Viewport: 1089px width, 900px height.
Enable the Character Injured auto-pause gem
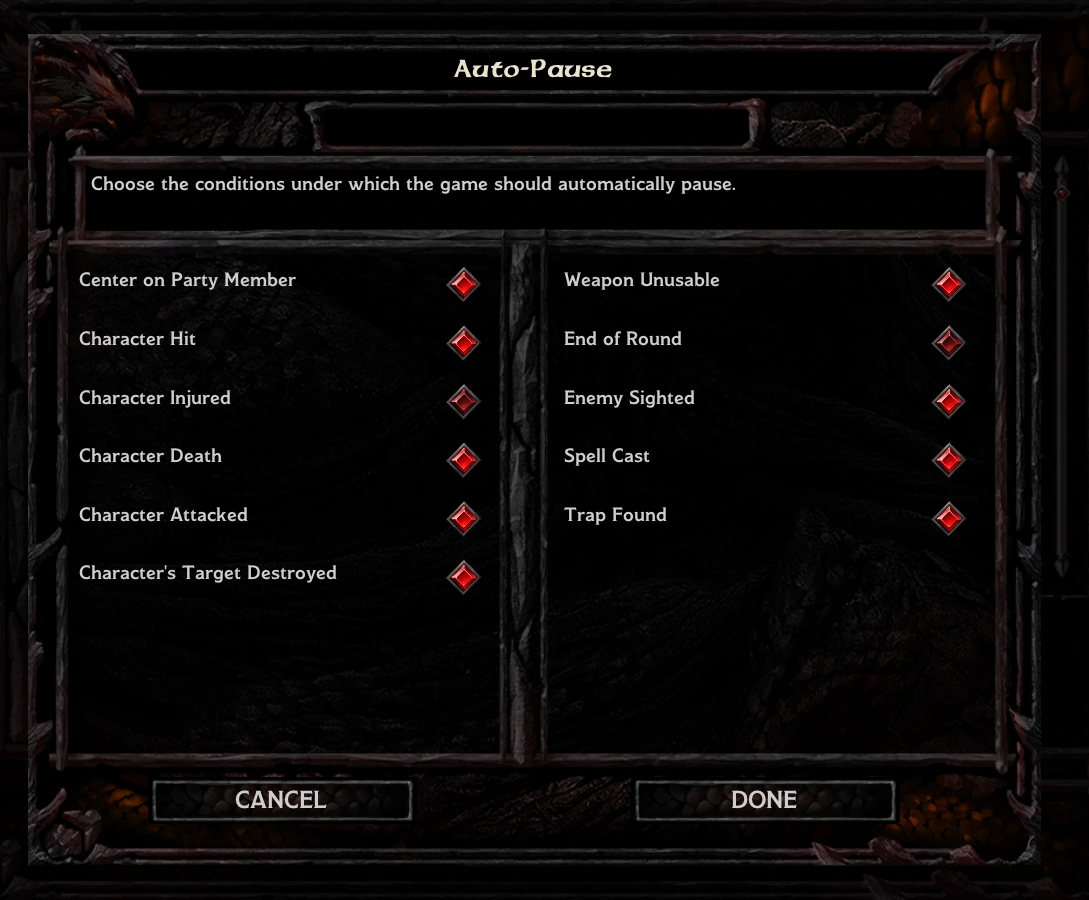[x=463, y=401]
